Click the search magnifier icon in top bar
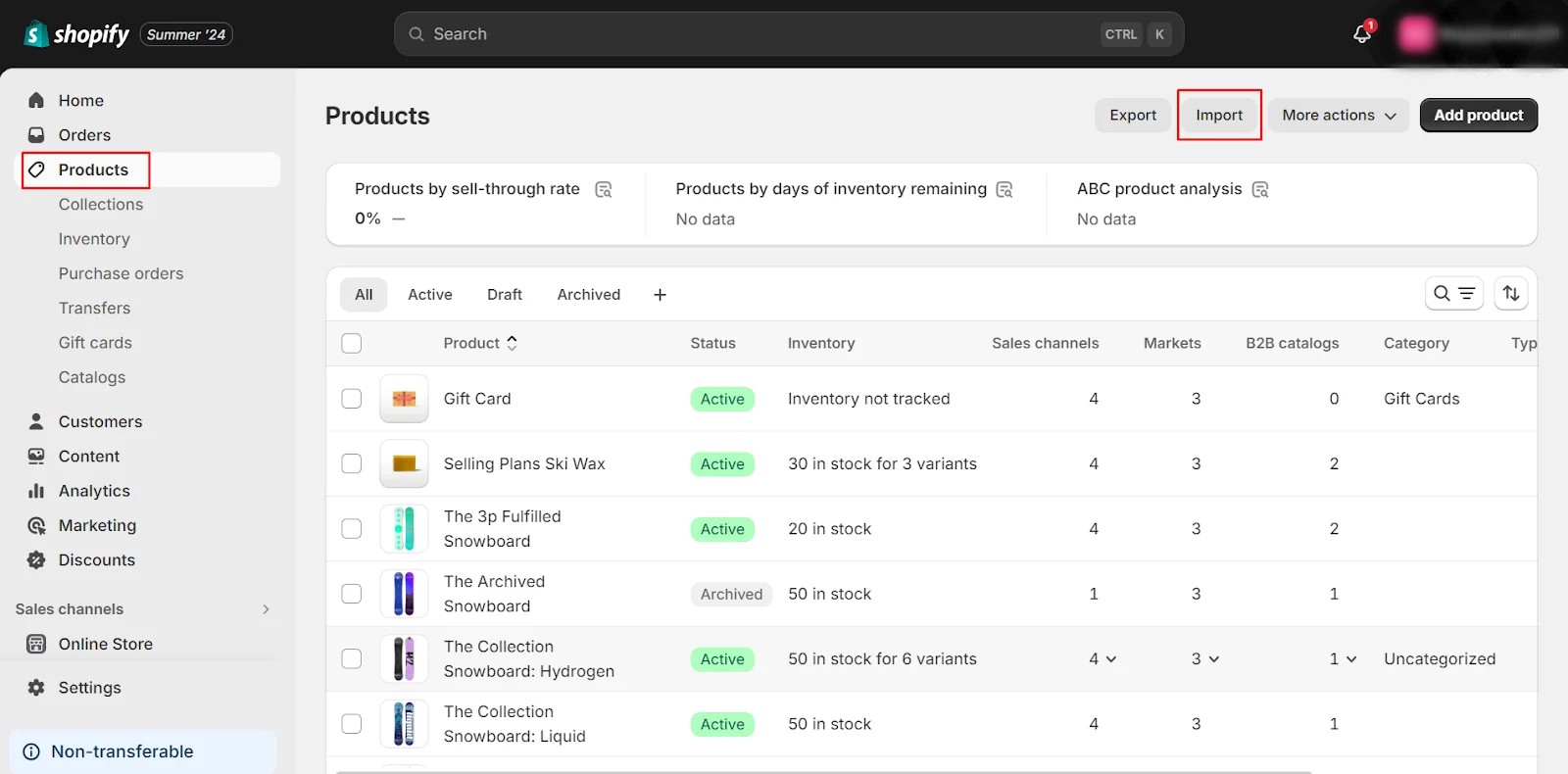The image size is (1568, 774). pyautogui.click(x=416, y=34)
